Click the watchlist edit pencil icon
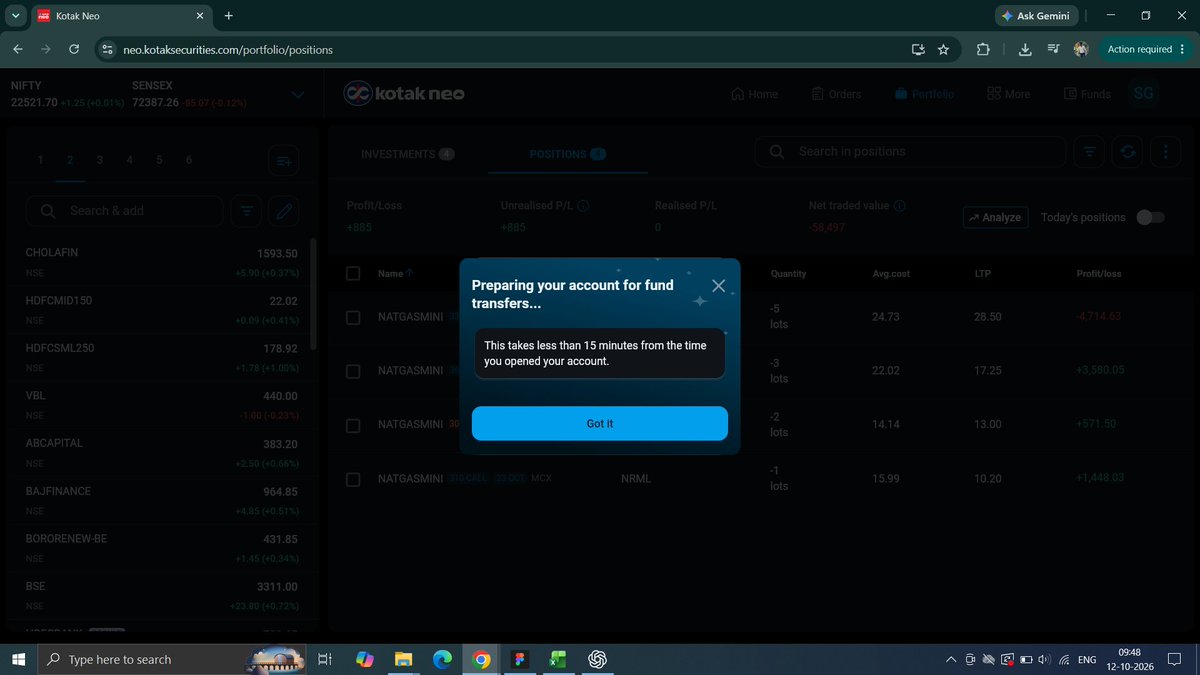The height and width of the screenshot is (675, 1200). [284, 211]
